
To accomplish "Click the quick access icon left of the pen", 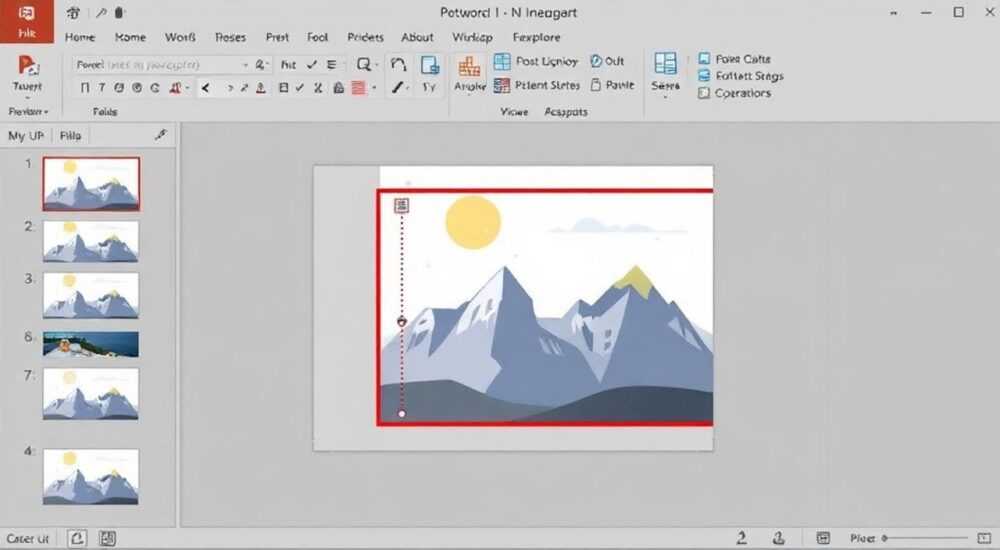I will coord(73,13).
